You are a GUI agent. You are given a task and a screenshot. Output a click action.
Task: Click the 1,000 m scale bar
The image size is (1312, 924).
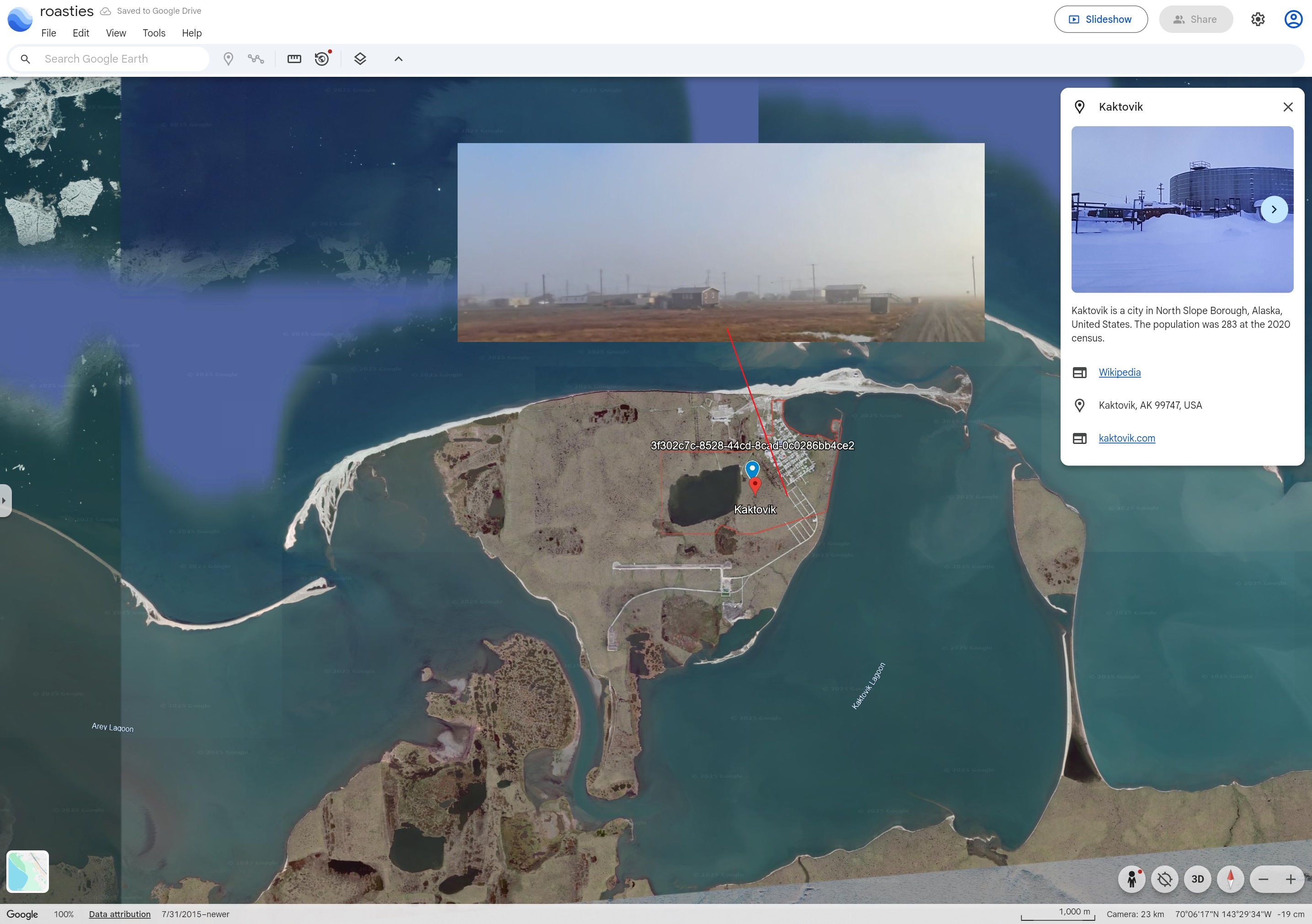click(1058, 915)
